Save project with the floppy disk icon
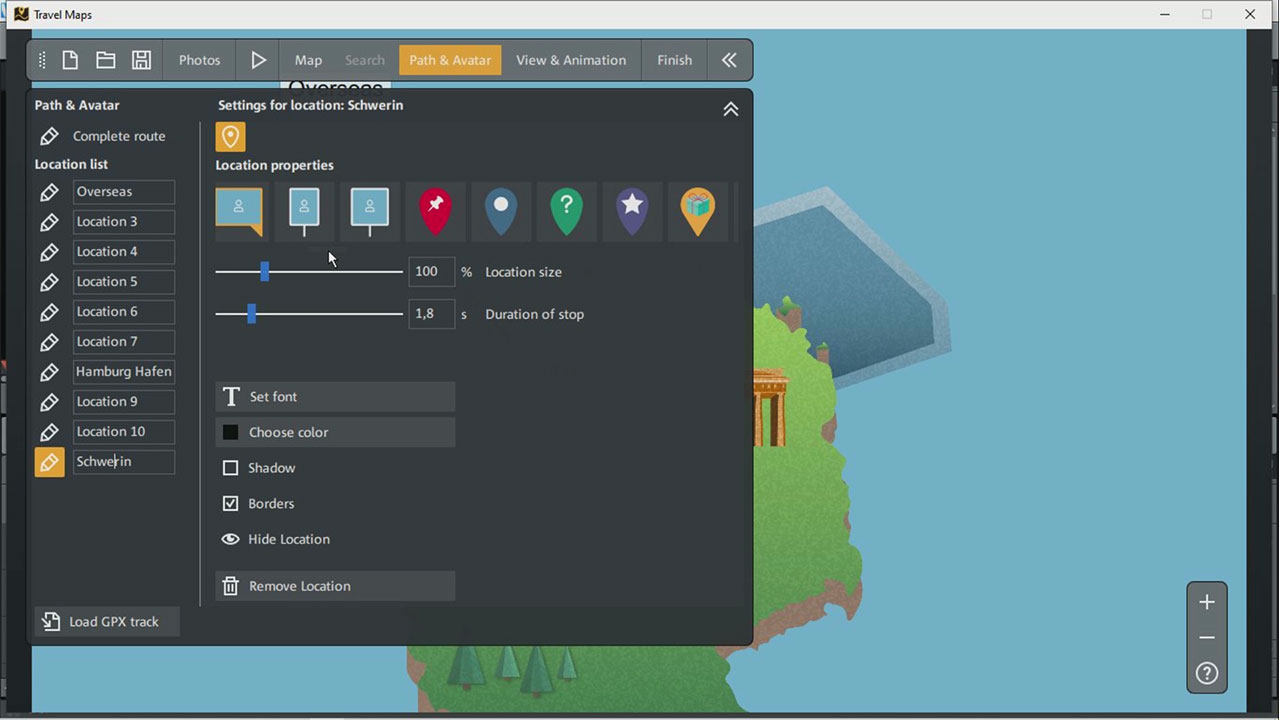This screenshot has width=1280, height=720. tap(141, 60)
